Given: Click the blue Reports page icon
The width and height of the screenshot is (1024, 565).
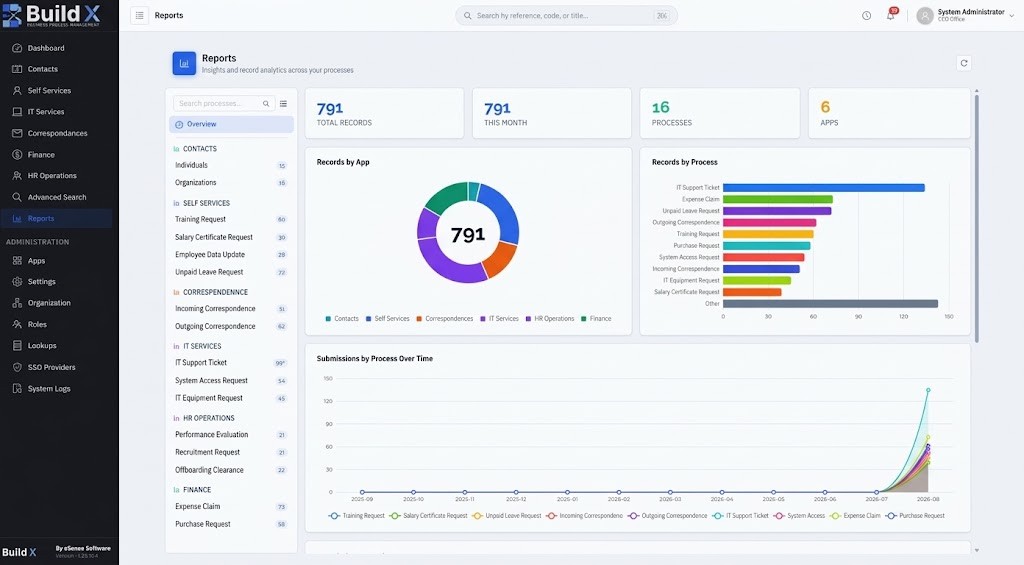Looking at the screenshot, I should pos(184,63).
